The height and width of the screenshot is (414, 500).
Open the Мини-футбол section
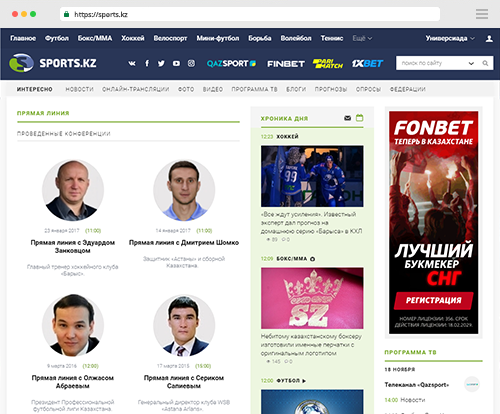[x=218, y=38]
